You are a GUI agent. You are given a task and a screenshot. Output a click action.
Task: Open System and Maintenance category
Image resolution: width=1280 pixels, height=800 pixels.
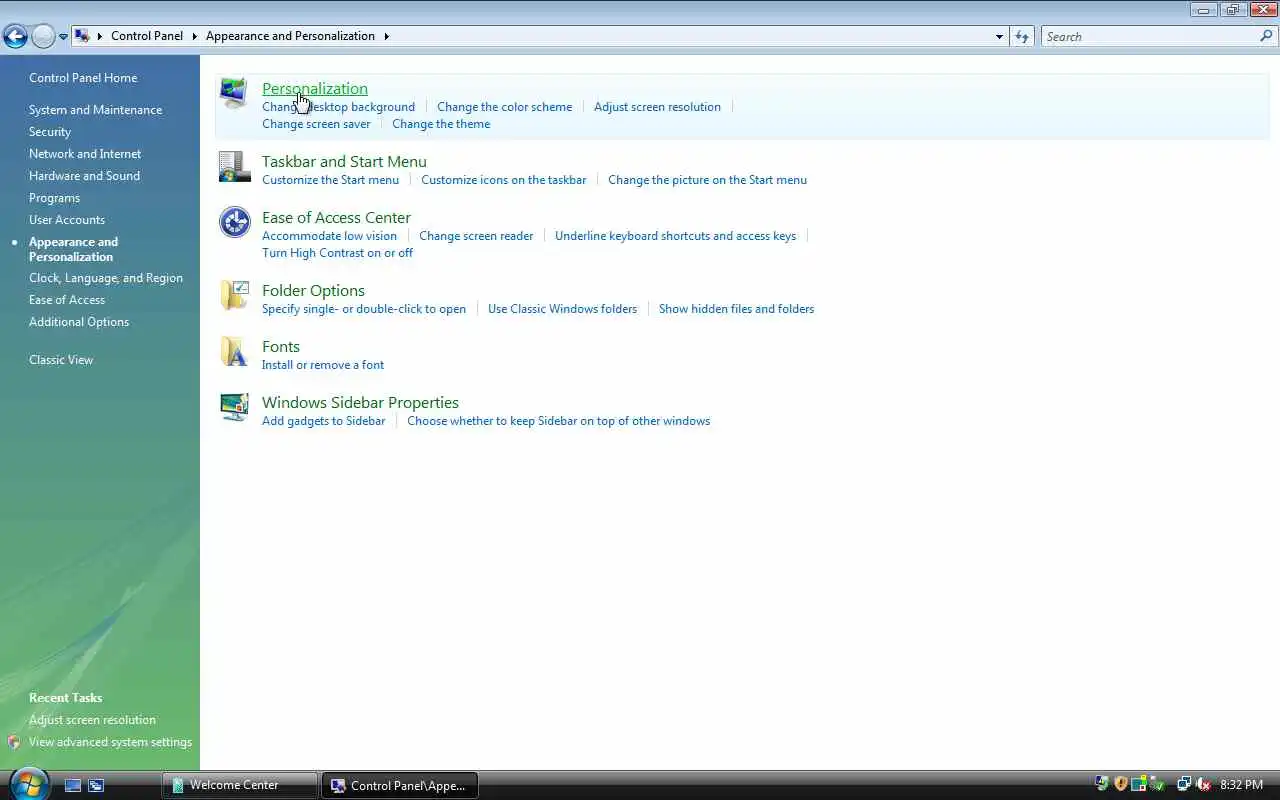point(95,110)
